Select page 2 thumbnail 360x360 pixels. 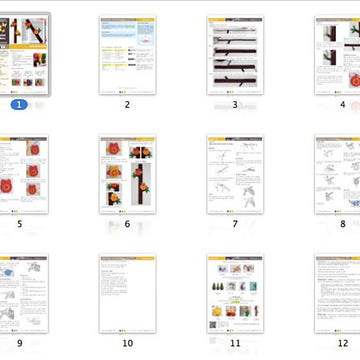(x=128, y=55)
